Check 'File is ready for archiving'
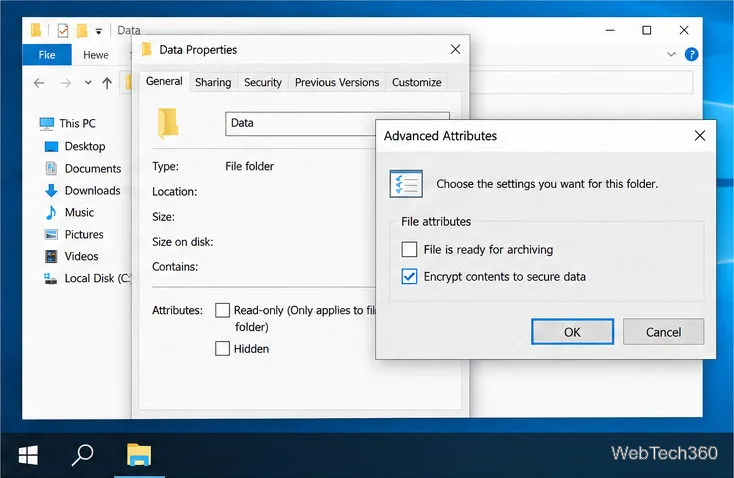Screen dimensions: 734x478 pyautogui.click(x=409, y=249)
